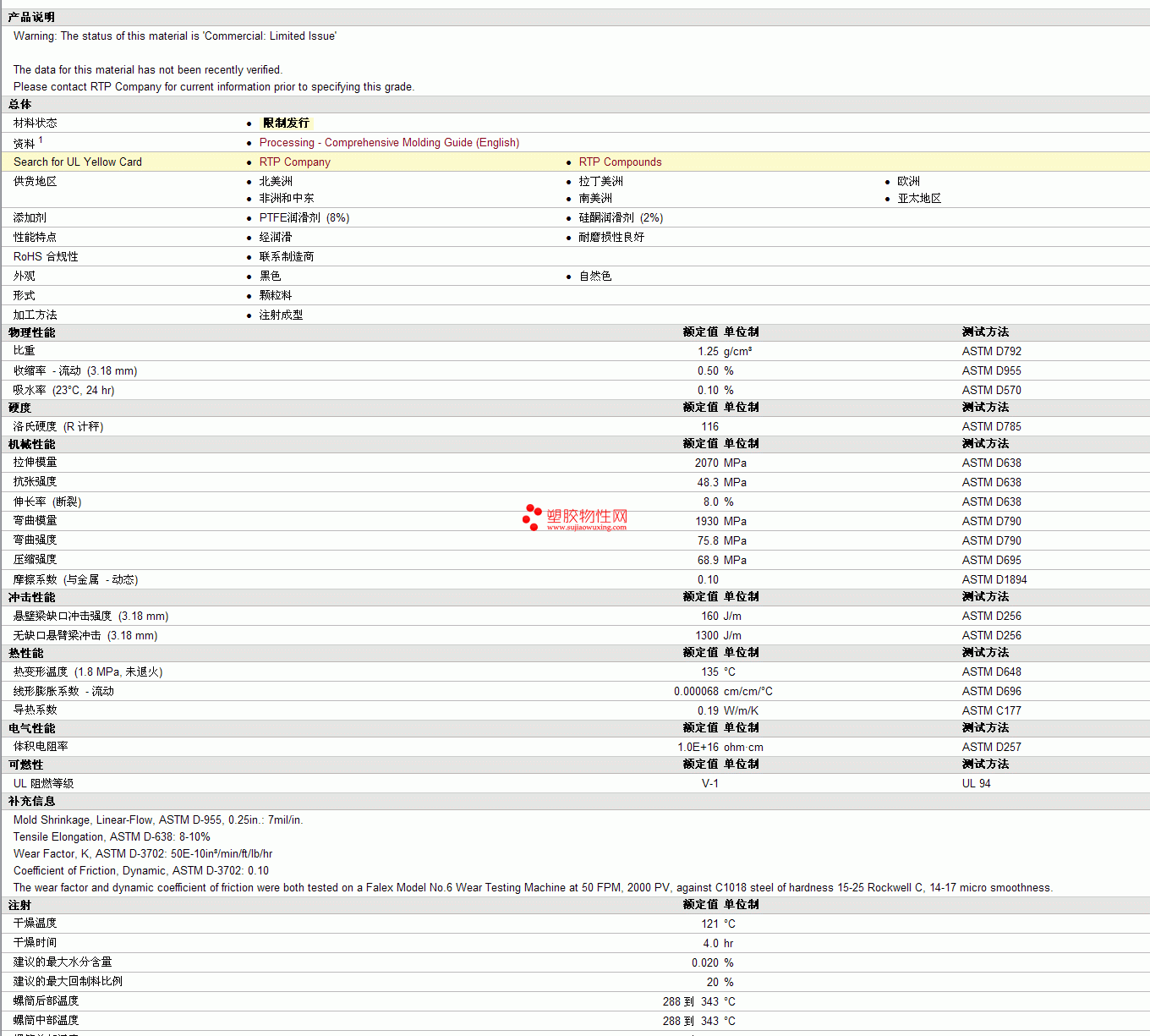This screenshot has width=1150, height=1036.
Task: Click the 自然色 appearance entry
Action: 595,277
